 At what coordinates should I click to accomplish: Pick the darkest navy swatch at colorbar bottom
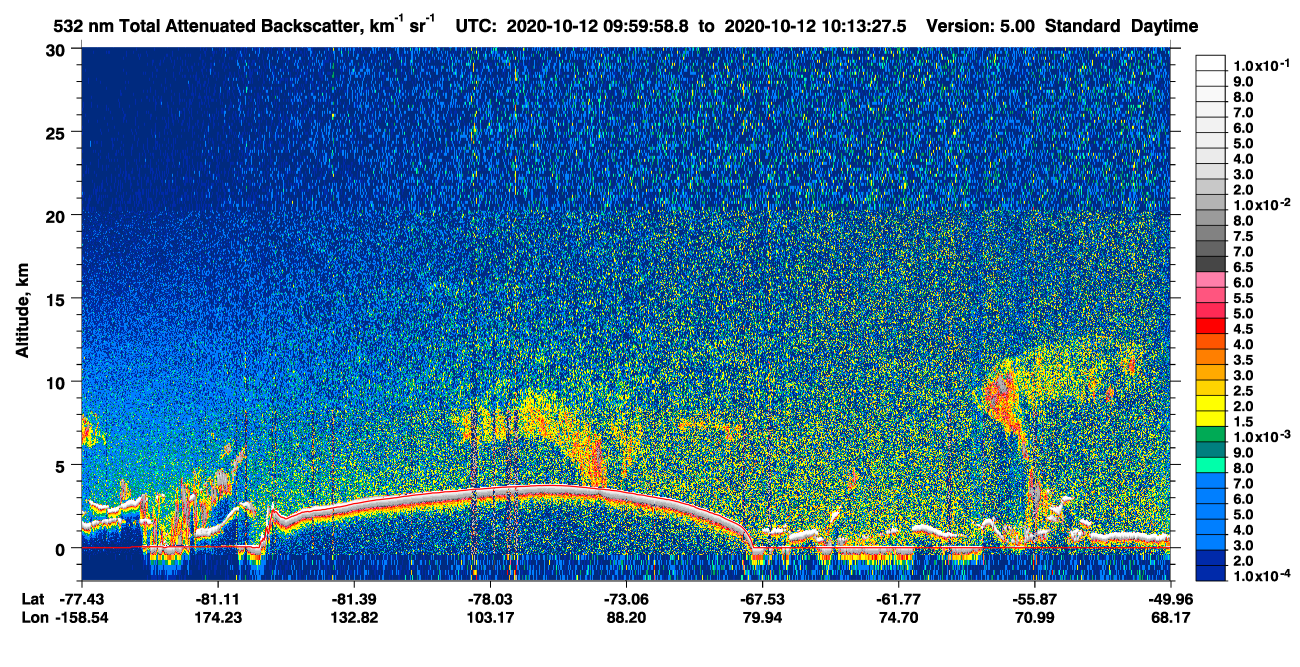(x=1211, y=573)
